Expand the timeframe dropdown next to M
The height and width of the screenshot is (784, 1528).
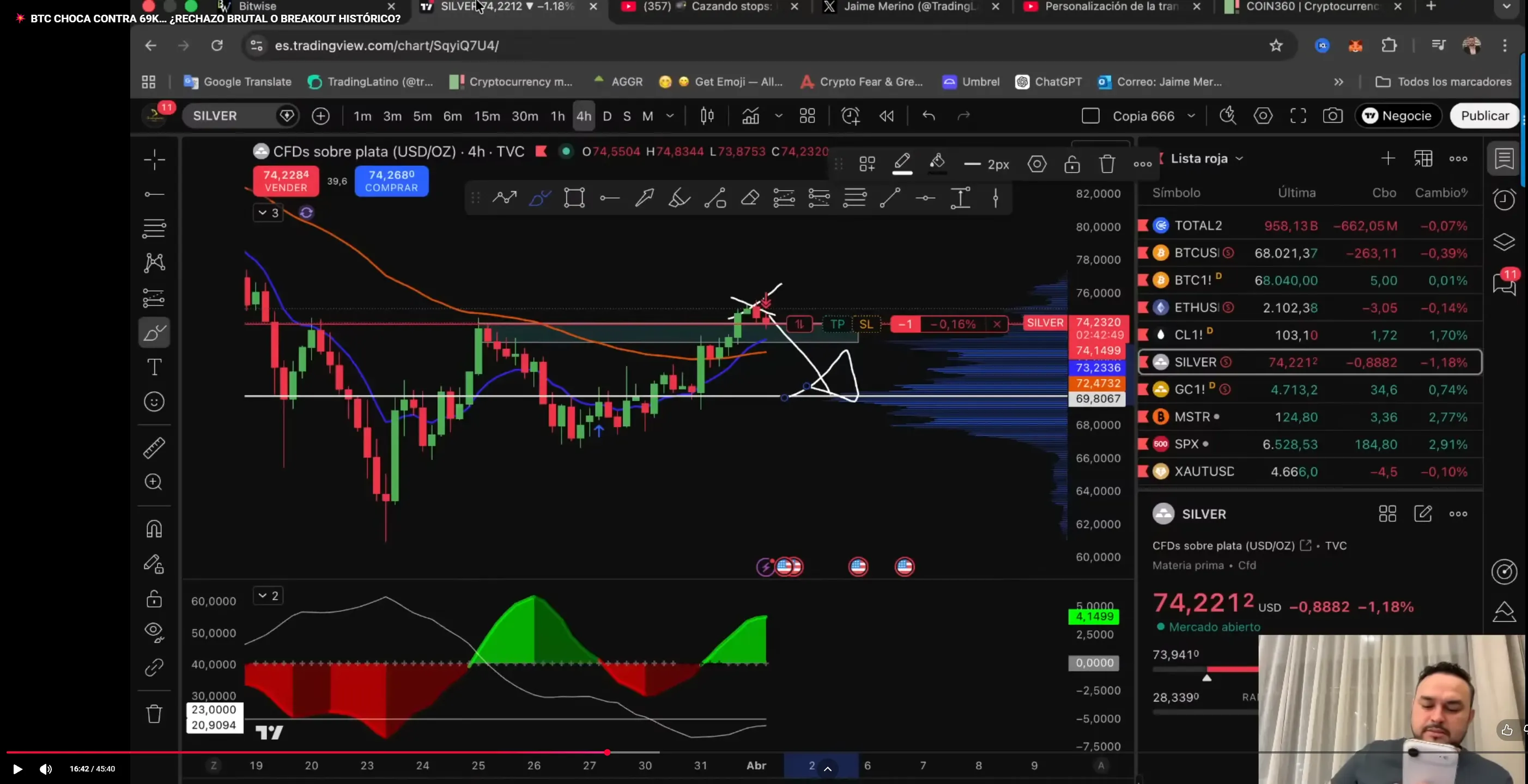(x=670, y=116)
